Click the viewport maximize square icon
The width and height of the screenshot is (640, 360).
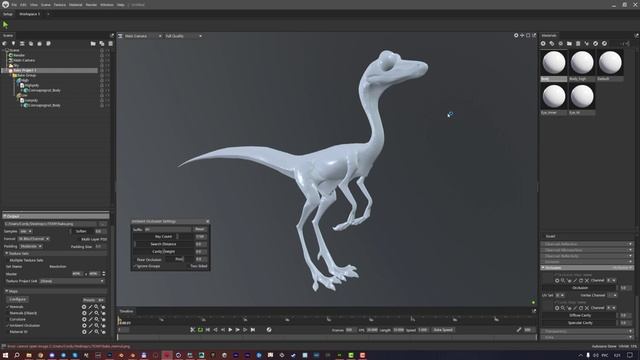(528, 36)
